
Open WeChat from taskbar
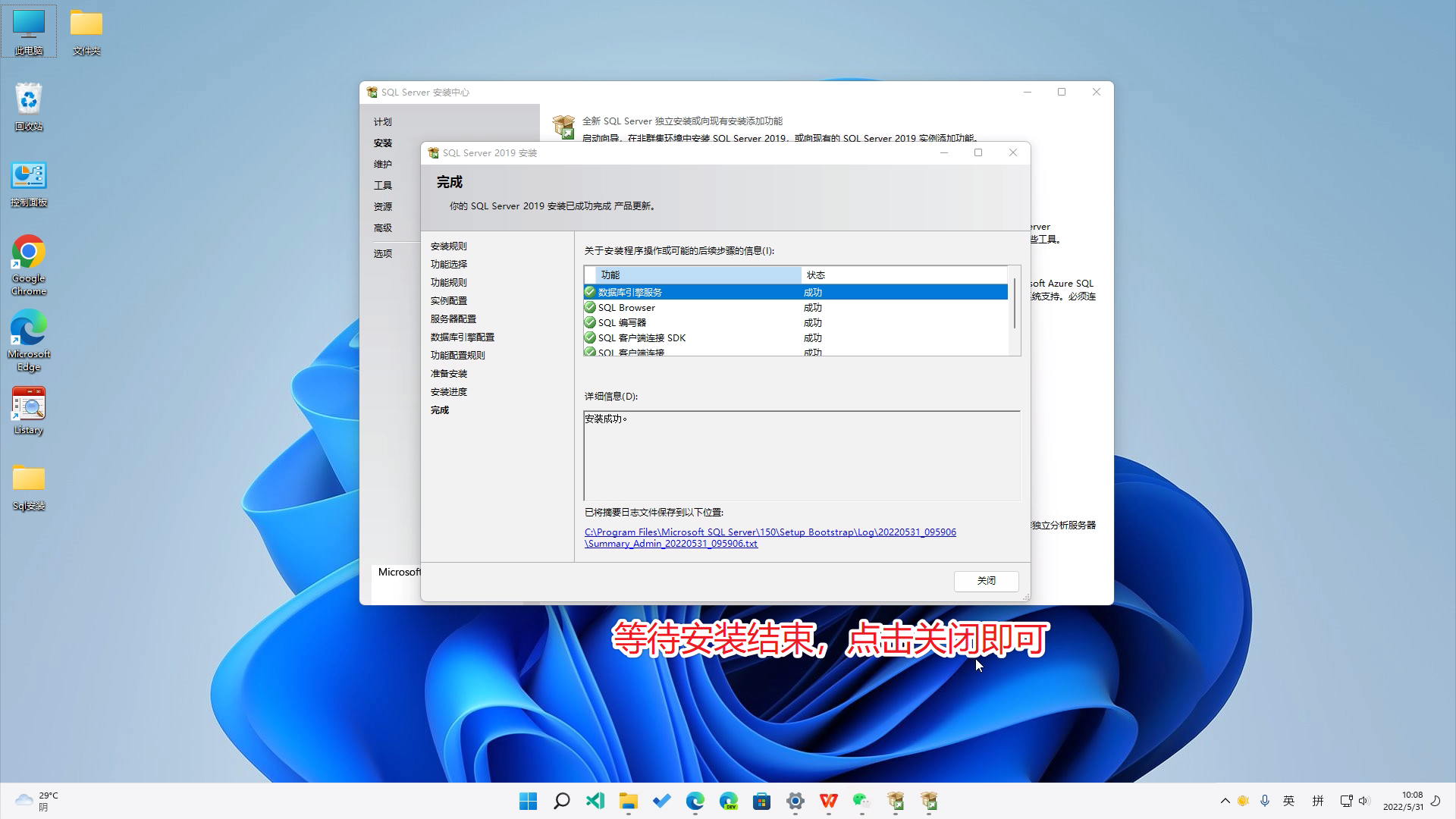862,801
